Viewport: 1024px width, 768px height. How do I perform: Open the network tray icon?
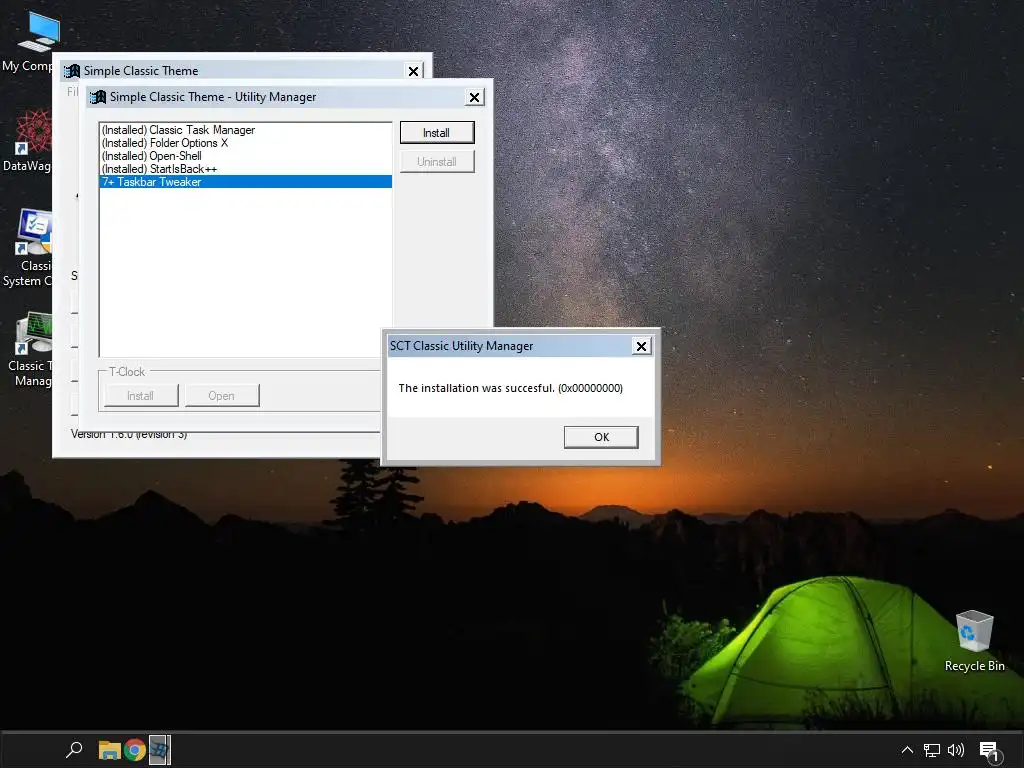931,750
